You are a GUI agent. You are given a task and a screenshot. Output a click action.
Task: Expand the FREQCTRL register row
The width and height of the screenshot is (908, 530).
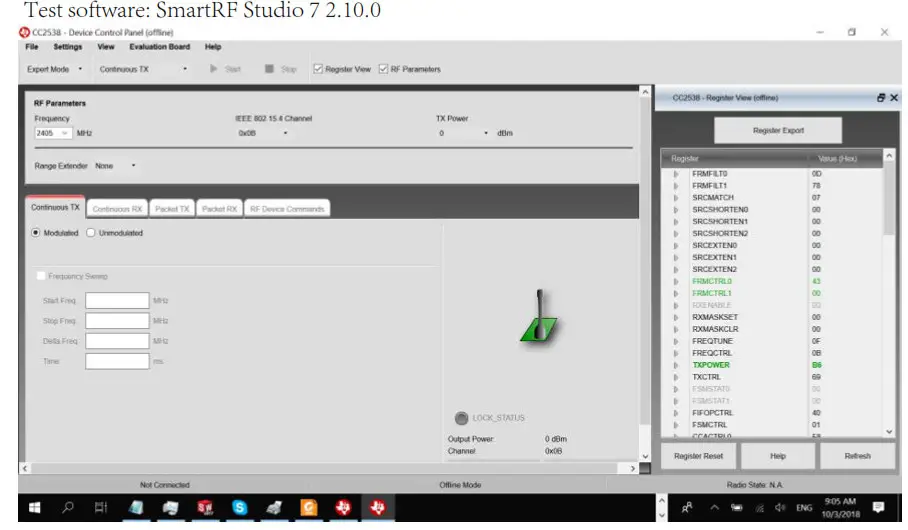[676, 353]
